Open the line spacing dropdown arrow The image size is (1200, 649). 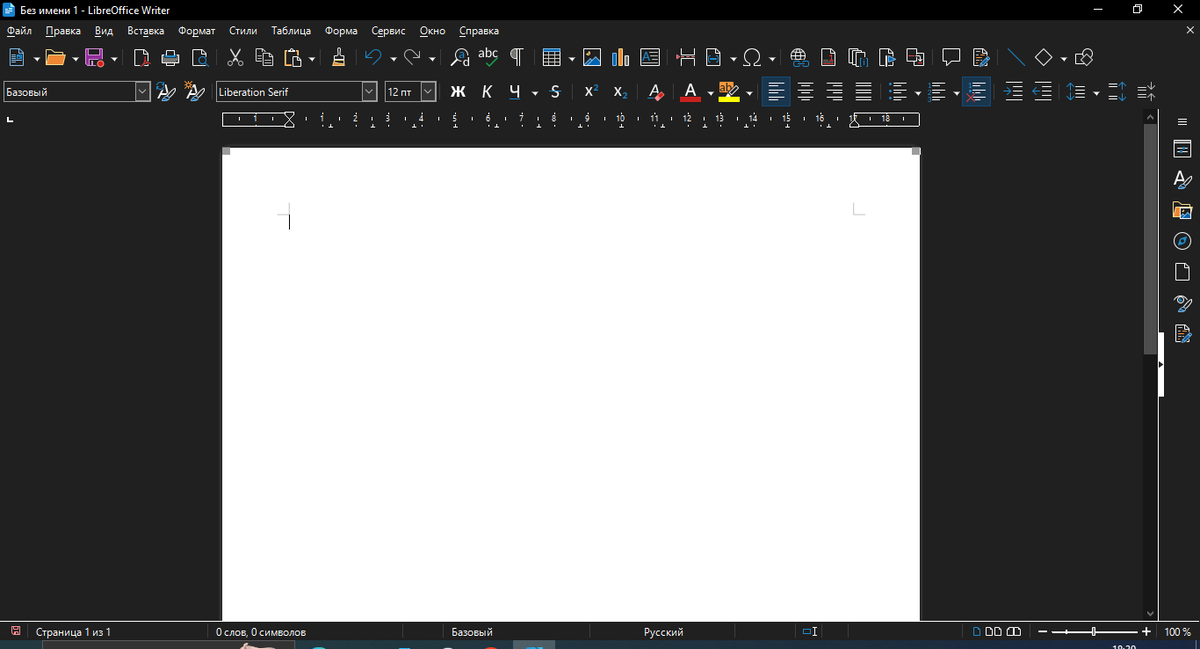(x=1096, y=93)
